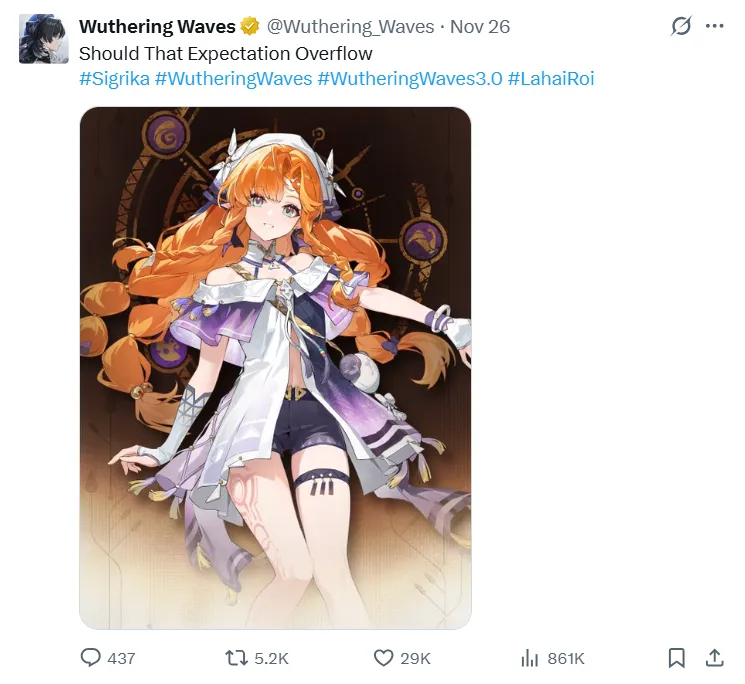This screenshot has width=745, height=684.
Task: Open the #LahaiRoi hashtag
Action: (x=551, y=78)
